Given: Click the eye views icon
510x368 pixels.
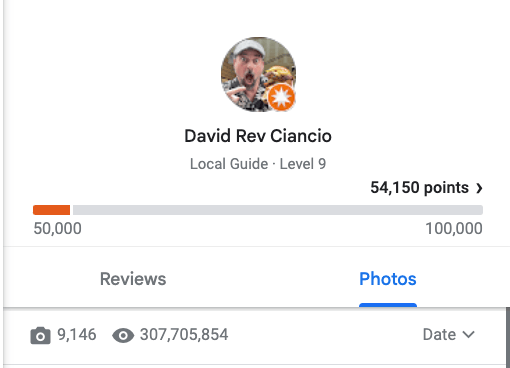Looking at the screenshot, I should click(x=123, y=335).
